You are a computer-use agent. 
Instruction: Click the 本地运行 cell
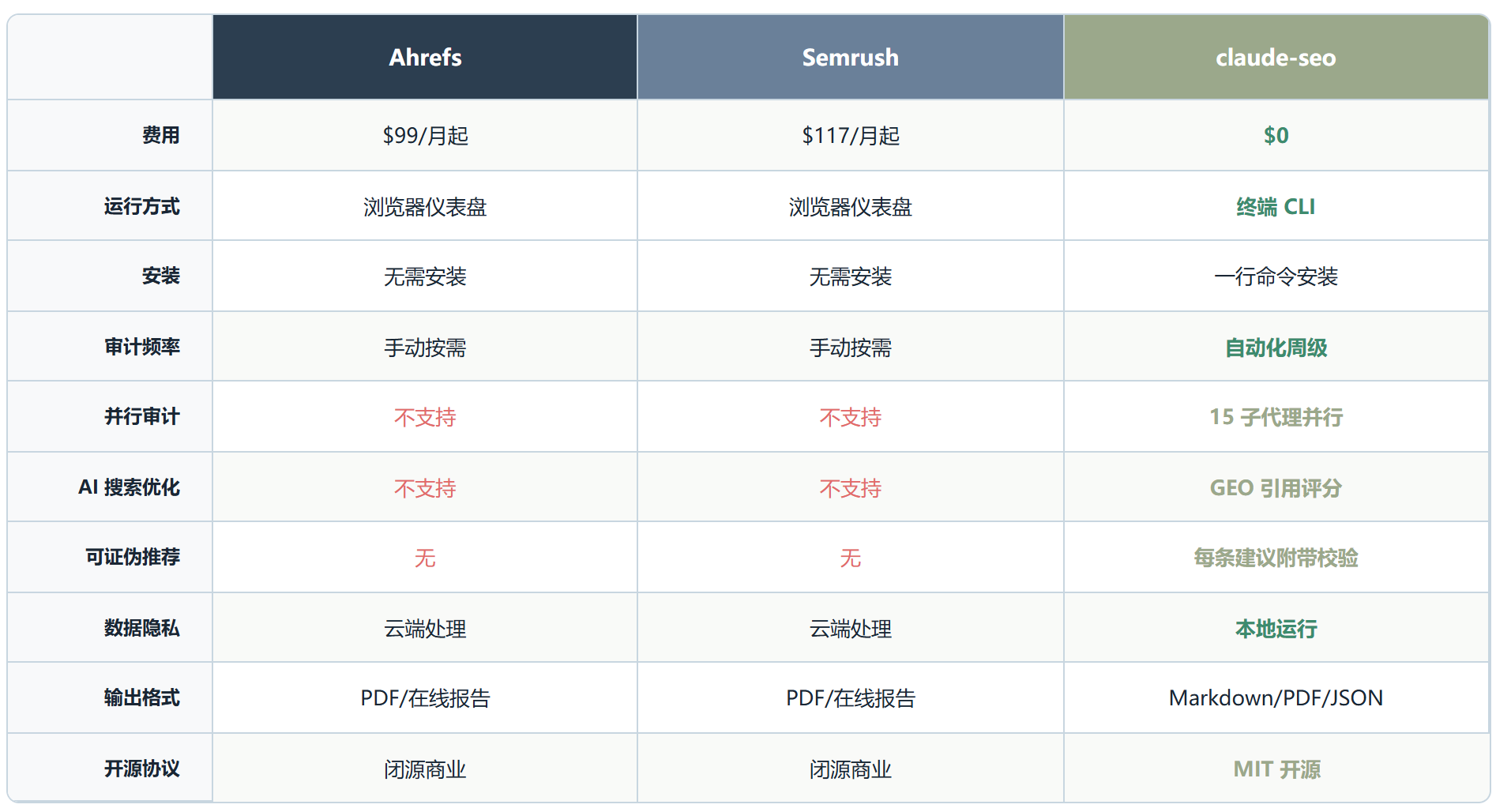click(1276, 628)
